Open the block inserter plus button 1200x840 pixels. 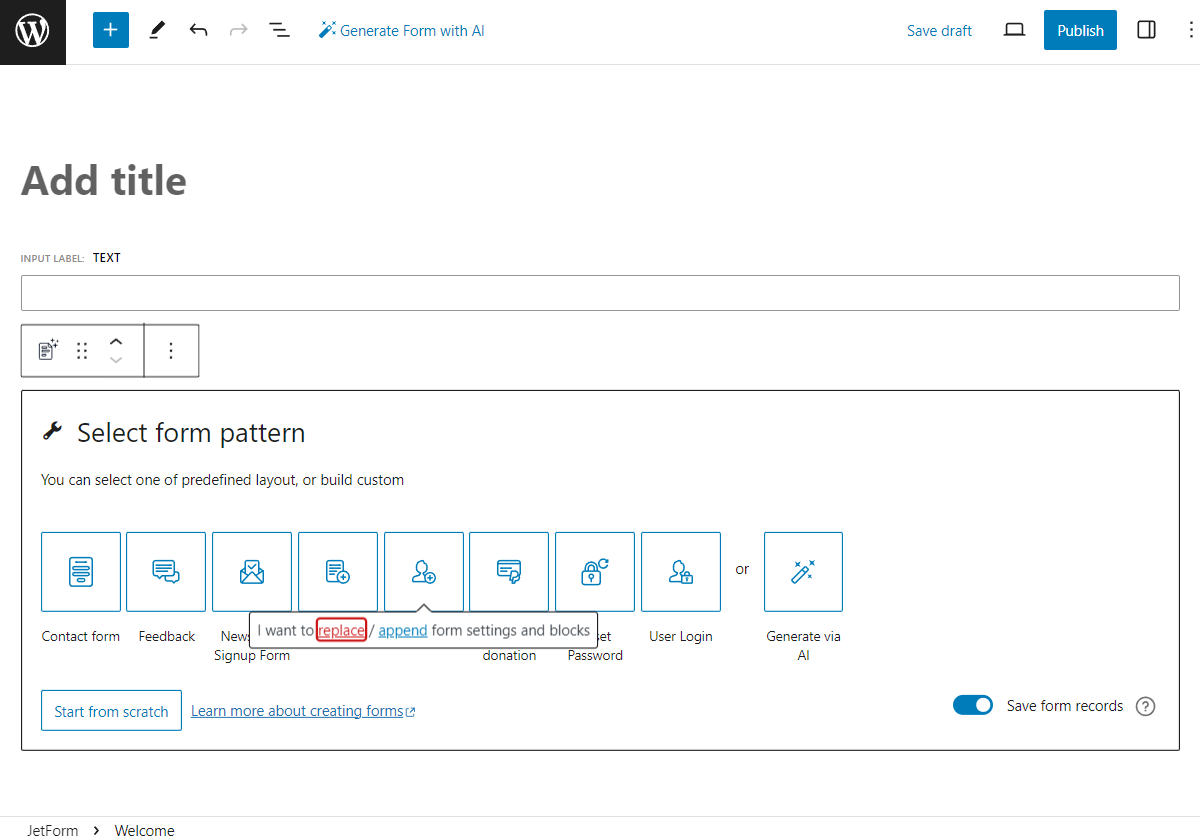point(111,30)
